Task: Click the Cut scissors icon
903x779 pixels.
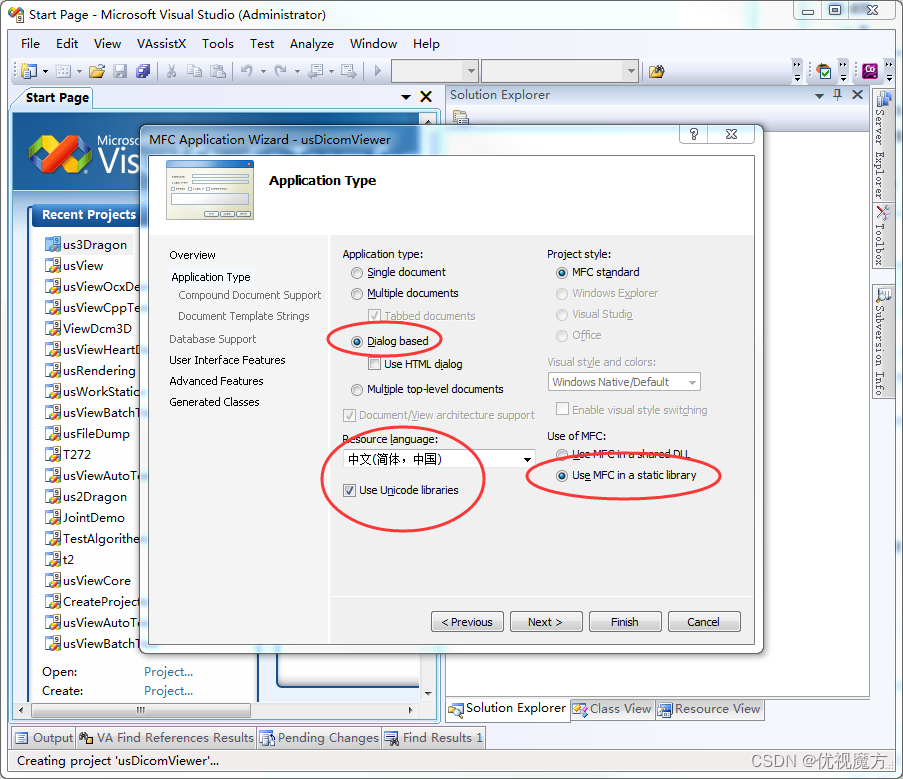Action: pyautogui.click(x=171, y=71)
